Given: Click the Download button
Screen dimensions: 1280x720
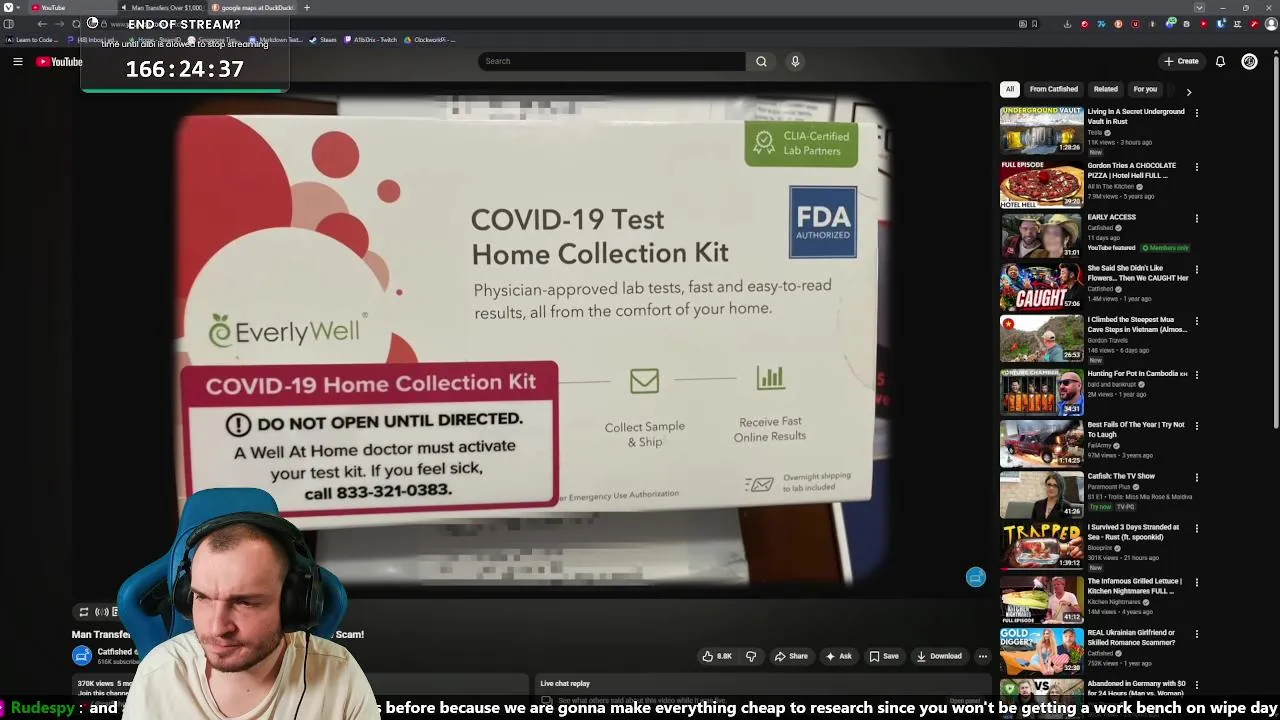Looking at the screenshot, I should (x=939, y=656).
